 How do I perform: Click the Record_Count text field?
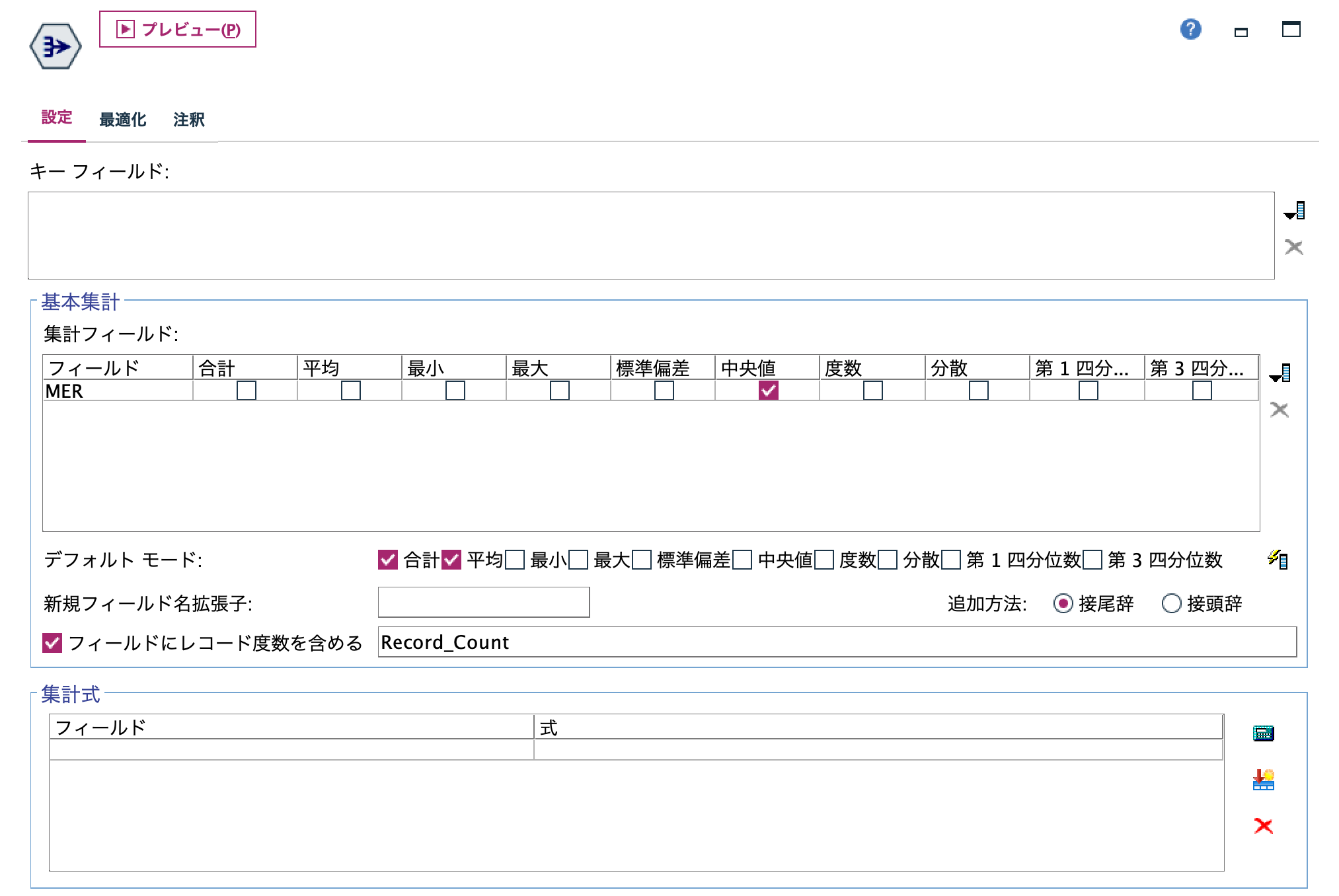pos(661,642)
